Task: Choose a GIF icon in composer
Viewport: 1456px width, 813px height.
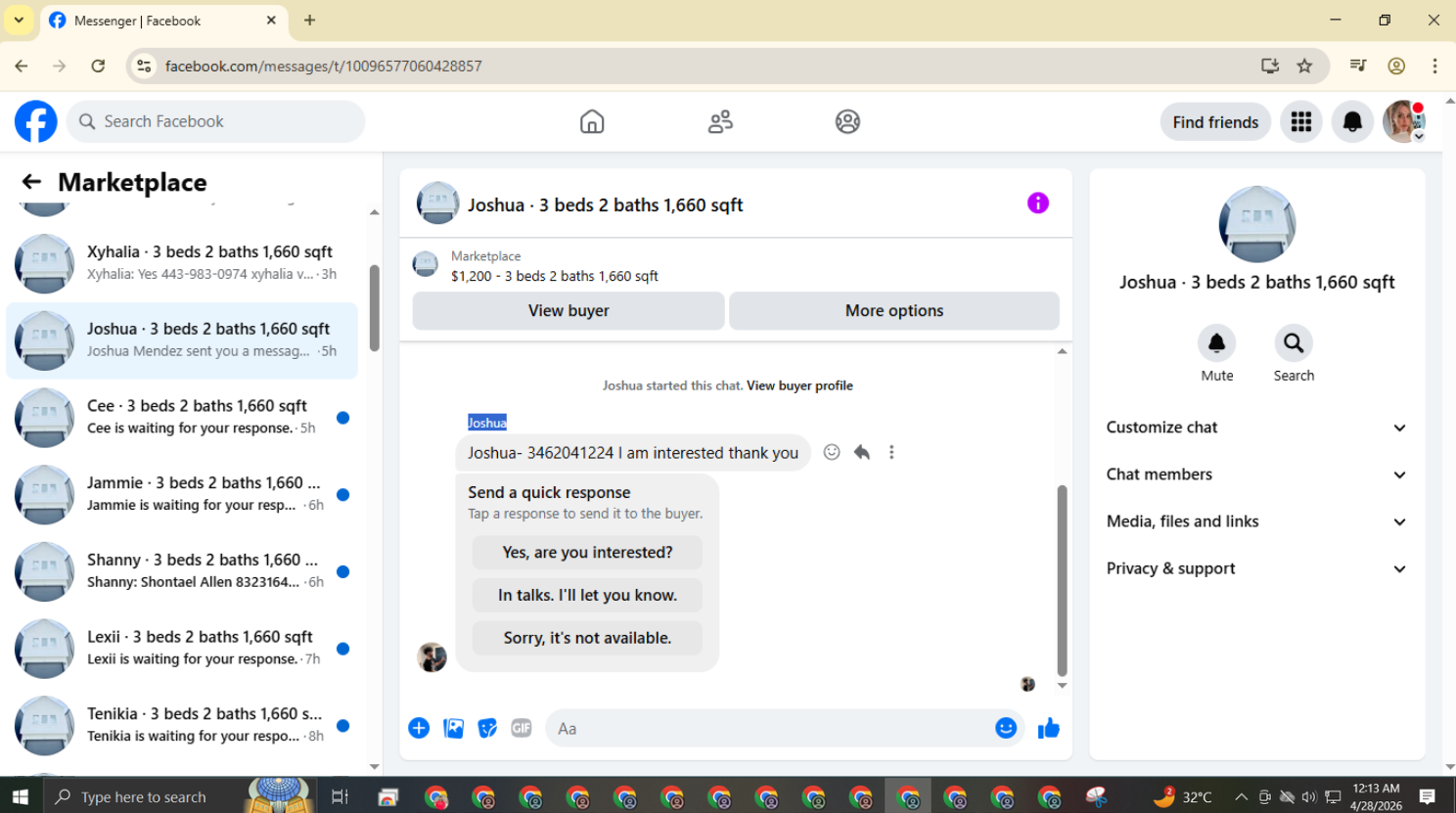Action: tap(522, 728)
